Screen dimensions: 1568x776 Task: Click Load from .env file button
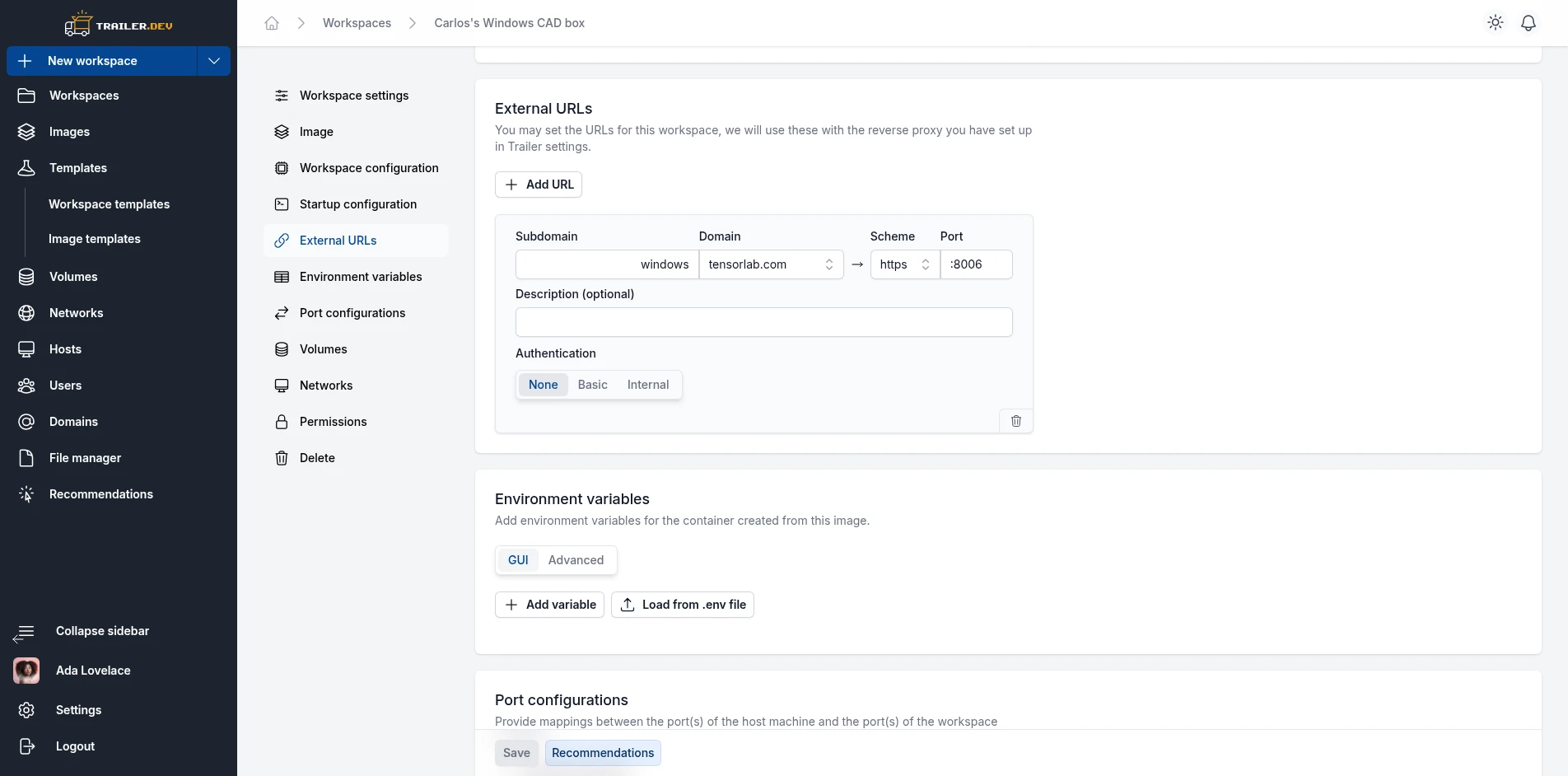click(683, 605)
